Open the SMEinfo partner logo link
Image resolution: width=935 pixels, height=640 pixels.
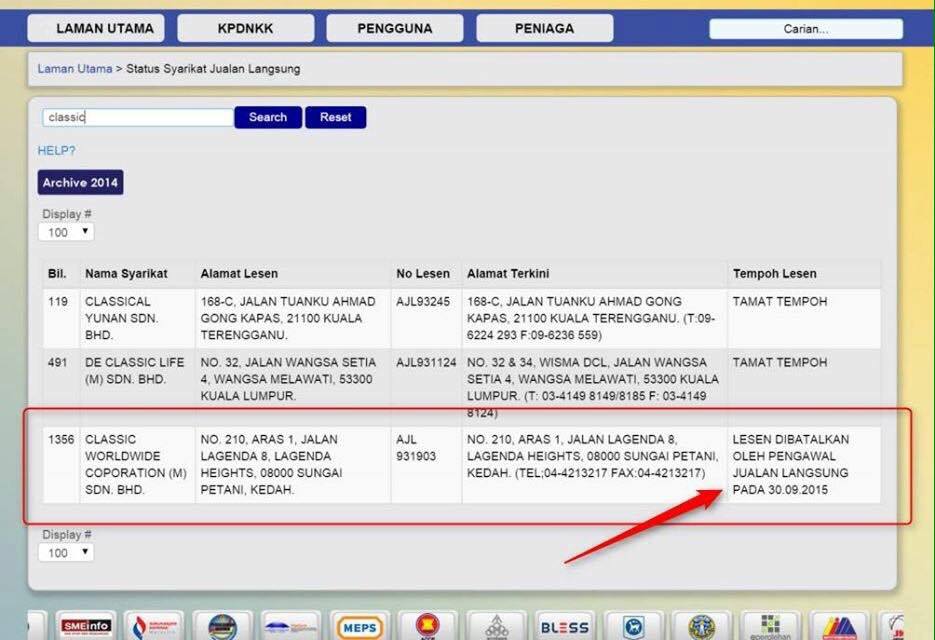tap(86, 626)
